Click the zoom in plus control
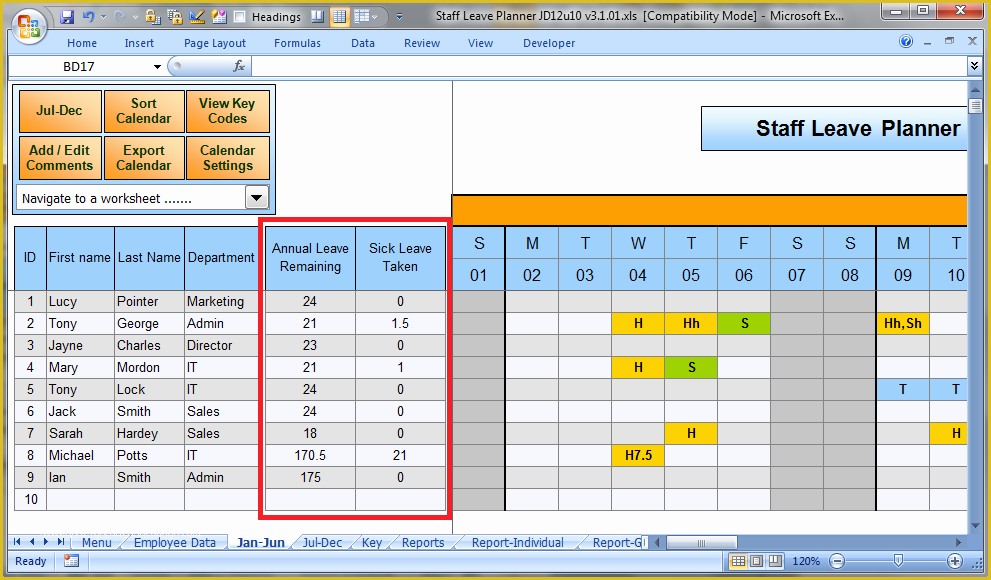The width and height of the screenshot is (991, 580). pos(954,561)
